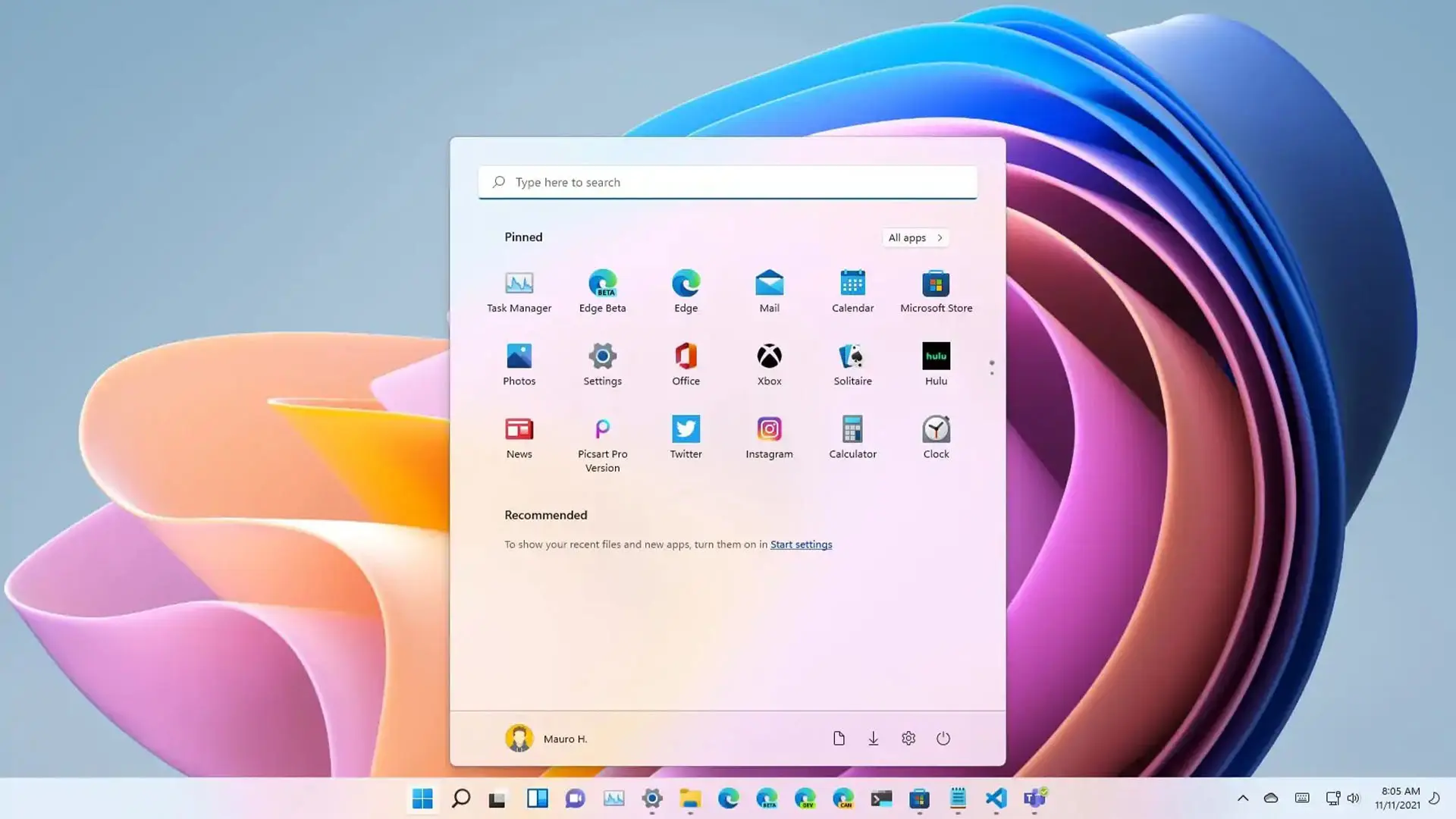1456x819 pixels.
Task: Open the Instagram app
Action: (x=769, y=437)
